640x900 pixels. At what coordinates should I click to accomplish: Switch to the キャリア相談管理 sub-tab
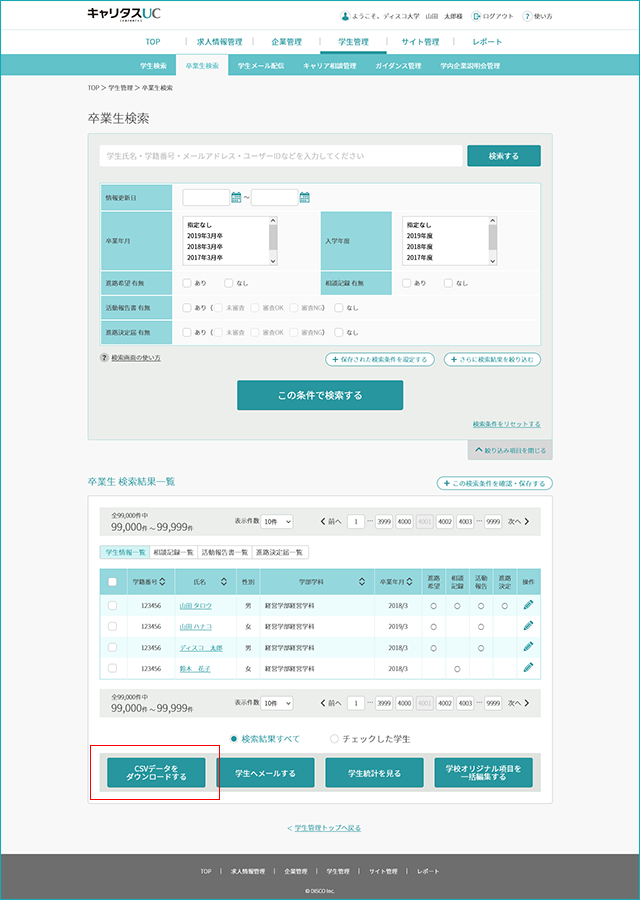(x=329, y=66)
